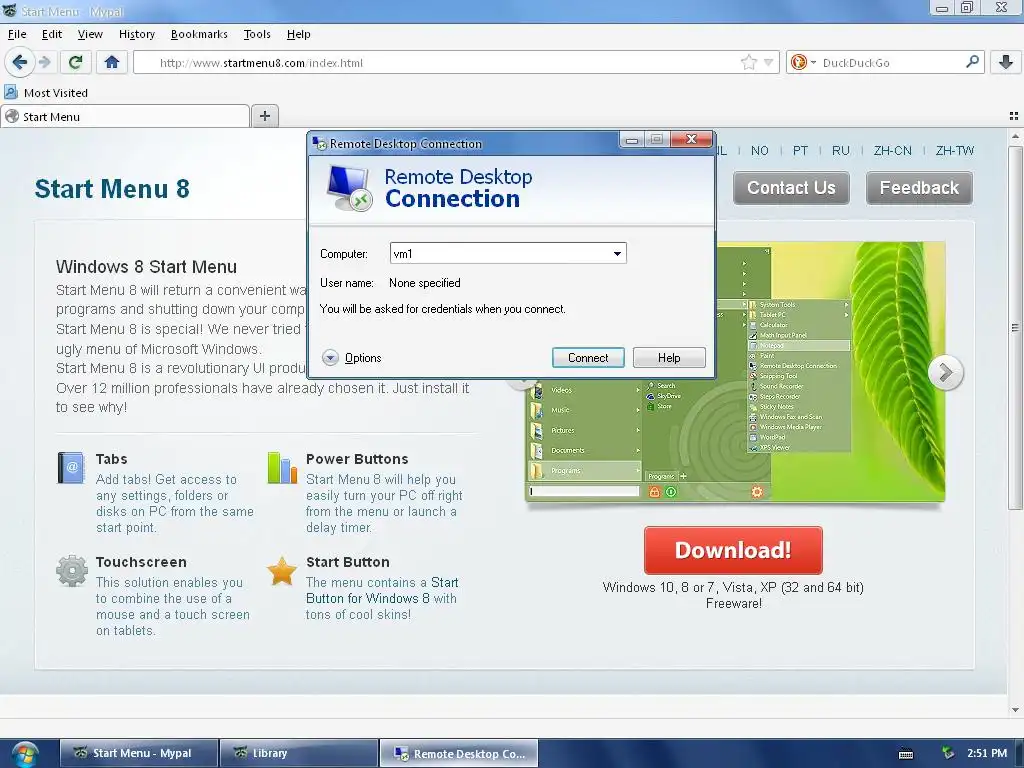Viewport: 1024px width, 768px height.
Task: Click the Touchscreen gear icon
Action: [72, 571]
